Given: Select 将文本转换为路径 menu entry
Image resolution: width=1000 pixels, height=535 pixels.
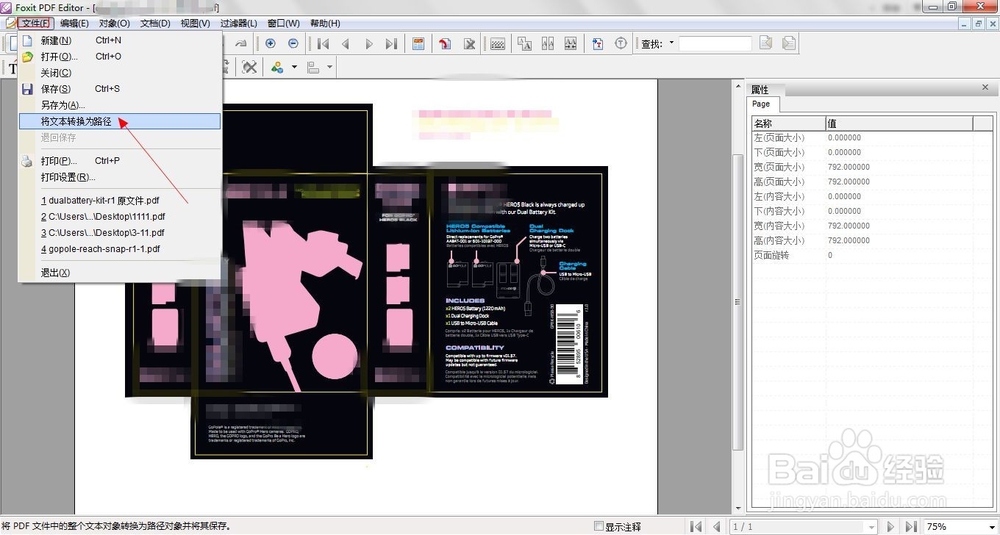Looking at the screenshot, I should click(x=120, y=121).
